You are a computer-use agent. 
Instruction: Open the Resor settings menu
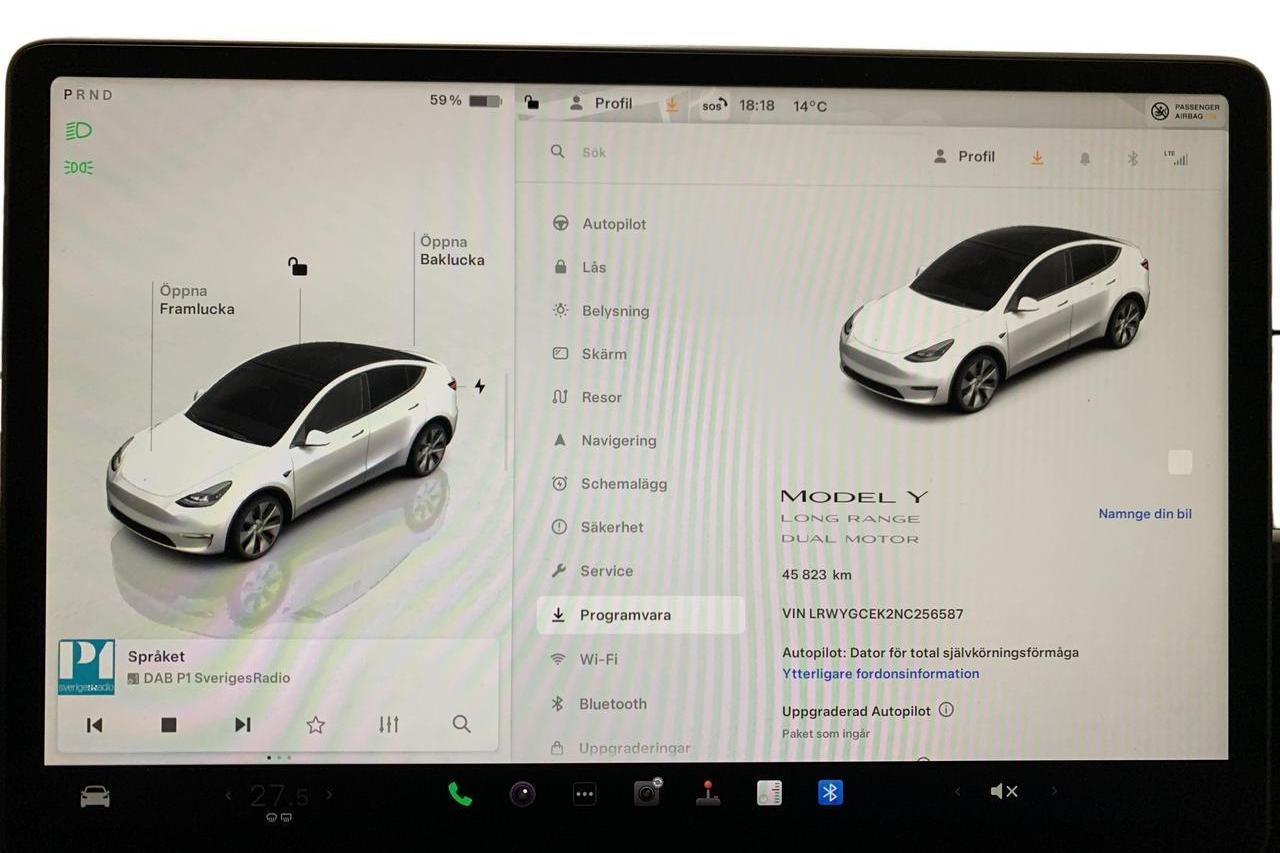pyautogui.click(x=587, y=397)
